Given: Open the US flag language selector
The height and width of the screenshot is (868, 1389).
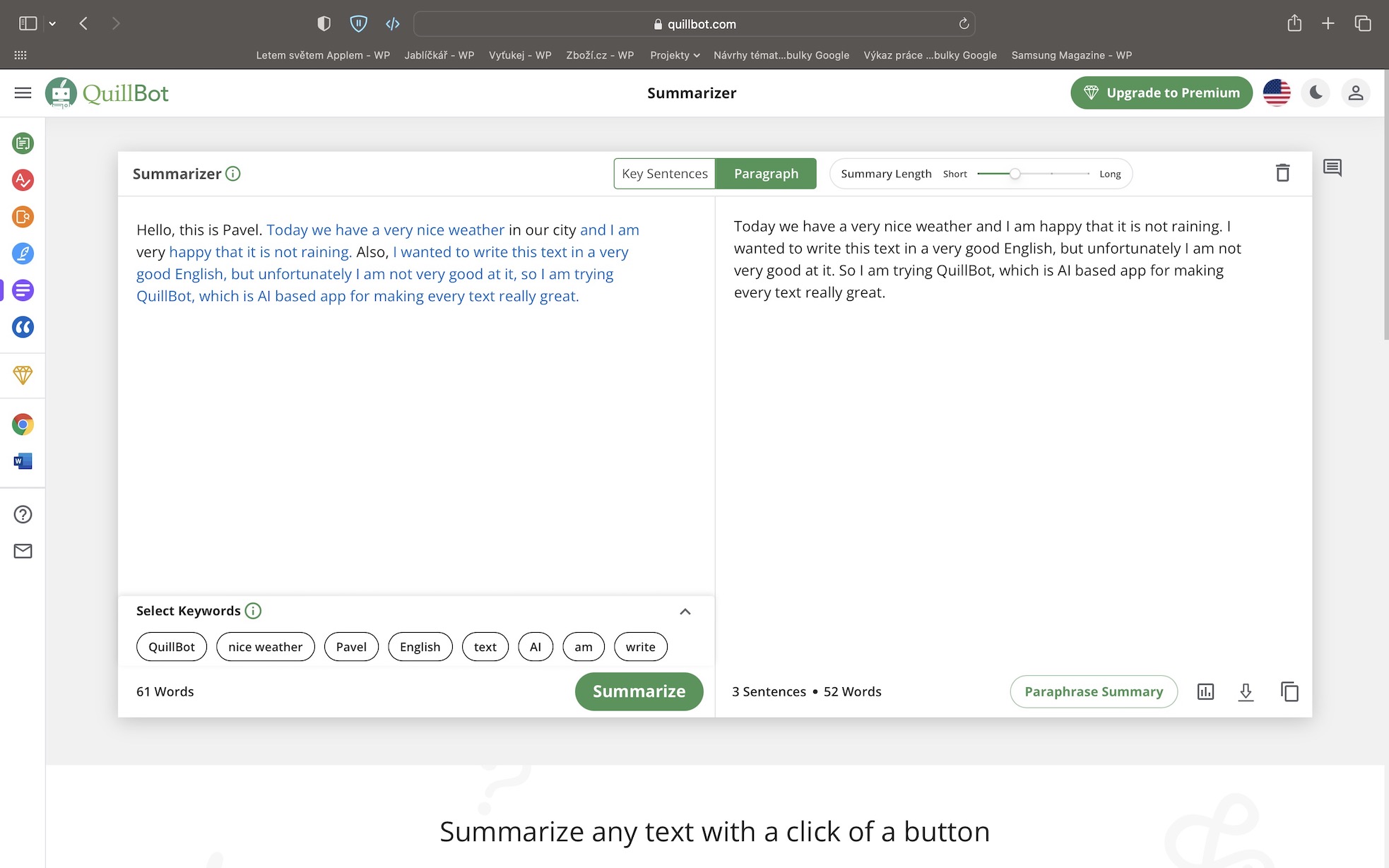Looking at the screenshot, I should tap(1276, 93).
